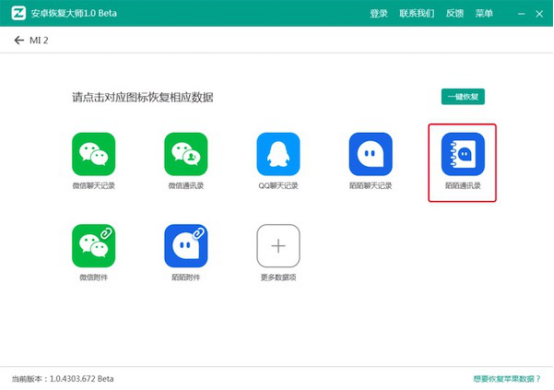Minimize the application window
This screenshot has width=554, height=390.
point(521,14)
